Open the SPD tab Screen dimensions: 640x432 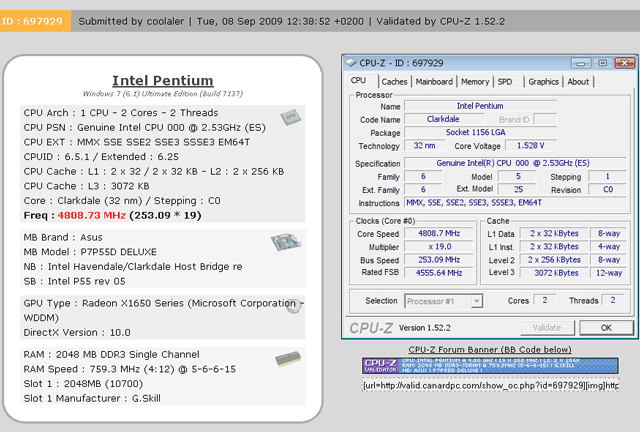pos(505,82)
